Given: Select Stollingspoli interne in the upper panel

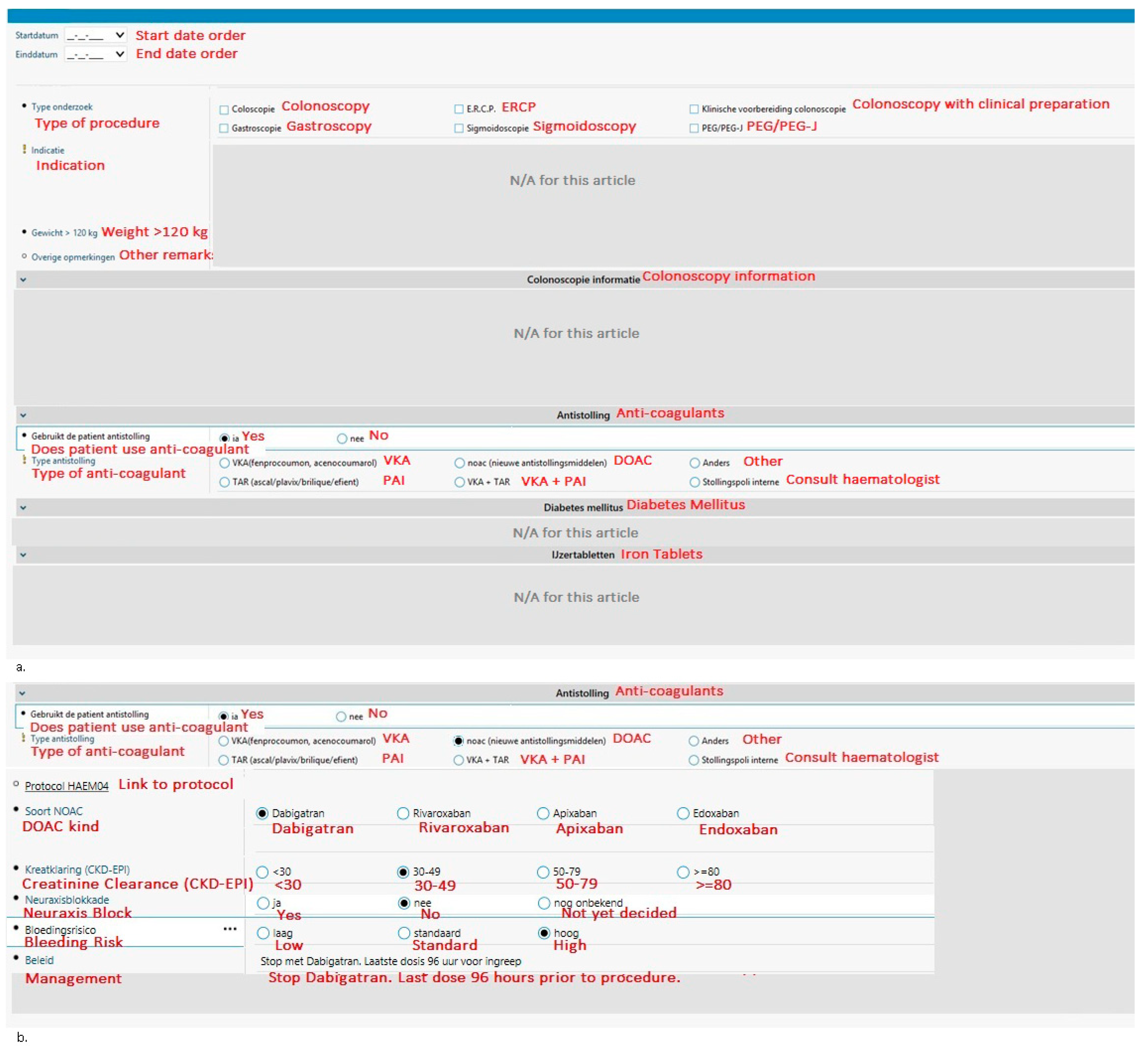Looking at the screenshot, I should (x=694, y=482).
